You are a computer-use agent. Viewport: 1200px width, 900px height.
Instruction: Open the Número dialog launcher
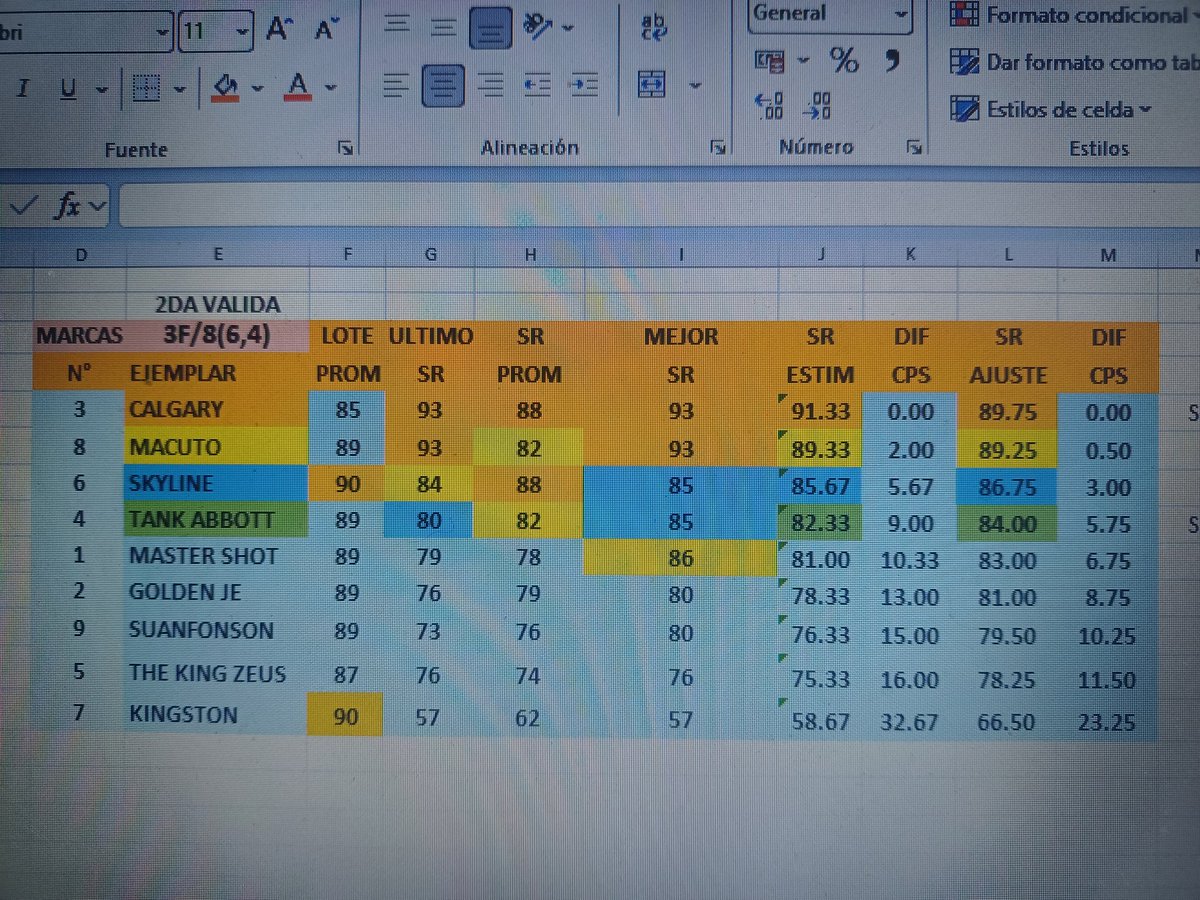(913, 147)
